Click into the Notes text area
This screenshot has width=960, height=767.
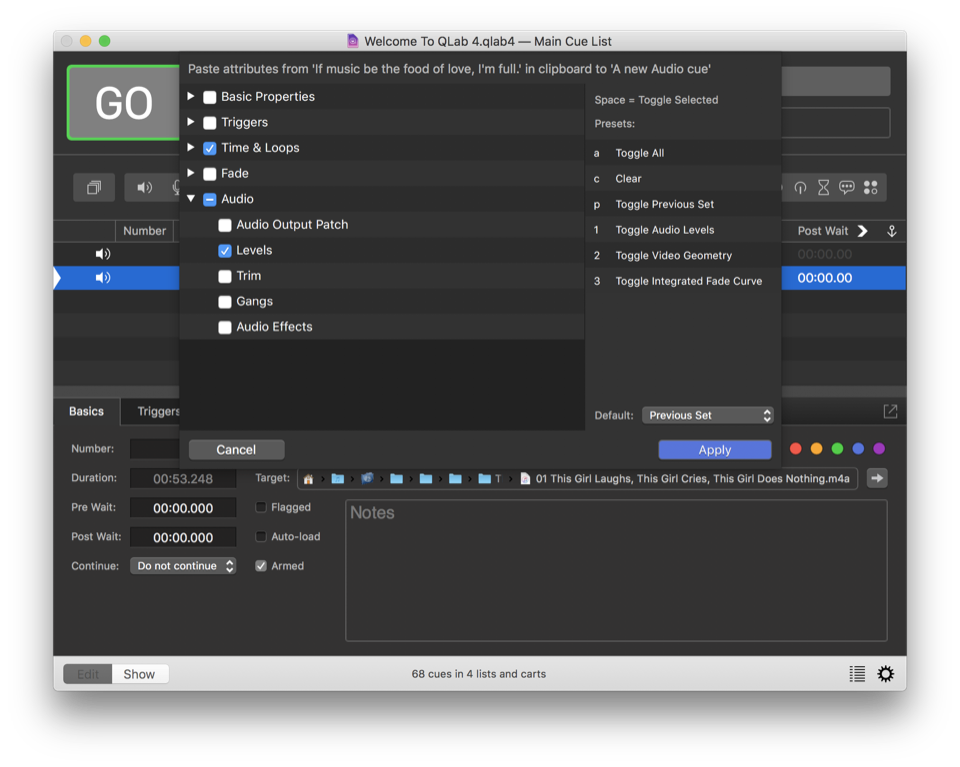pos(616,570)
